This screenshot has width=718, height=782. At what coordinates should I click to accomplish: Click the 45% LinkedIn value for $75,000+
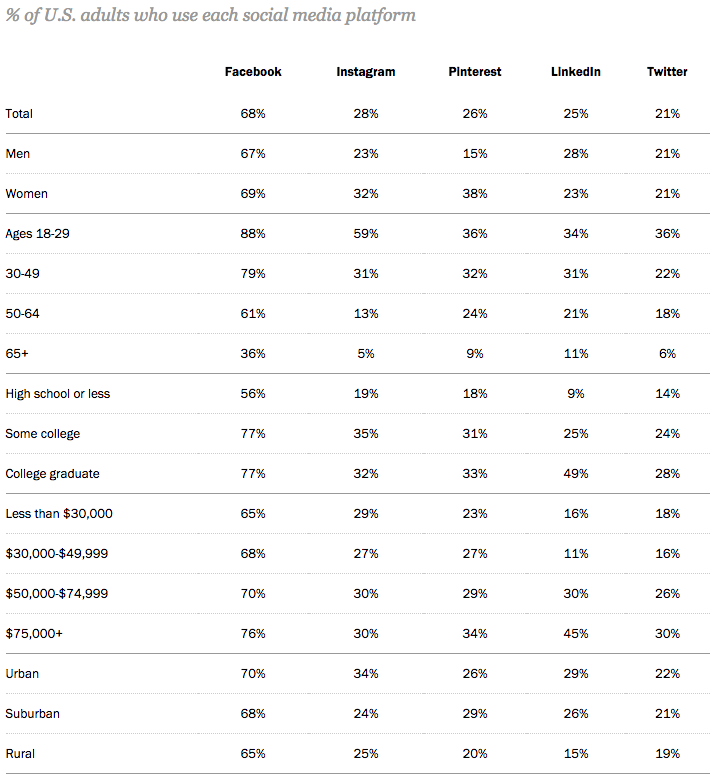click(x=575, y=634)
